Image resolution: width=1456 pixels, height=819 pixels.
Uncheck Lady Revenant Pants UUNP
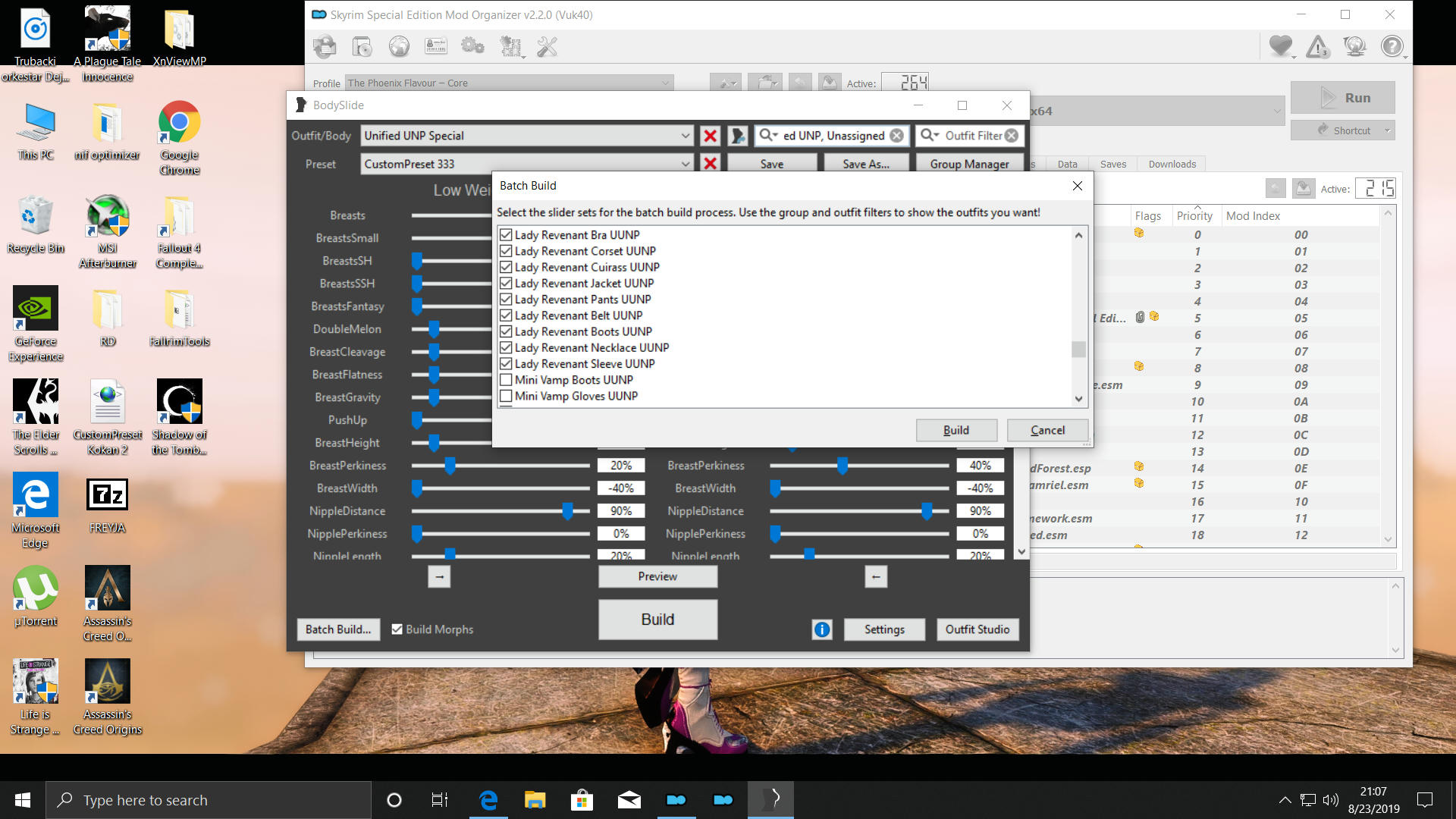pos(506,300)
